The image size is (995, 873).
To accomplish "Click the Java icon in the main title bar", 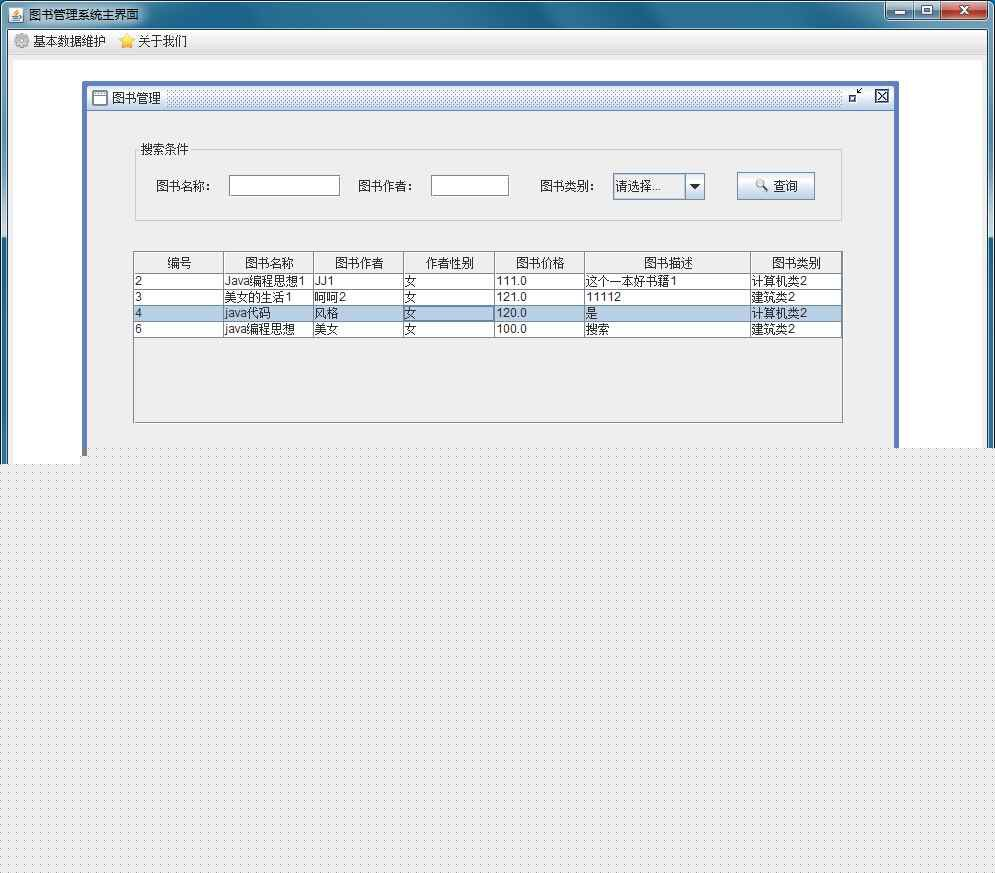I will click(16, 14).
